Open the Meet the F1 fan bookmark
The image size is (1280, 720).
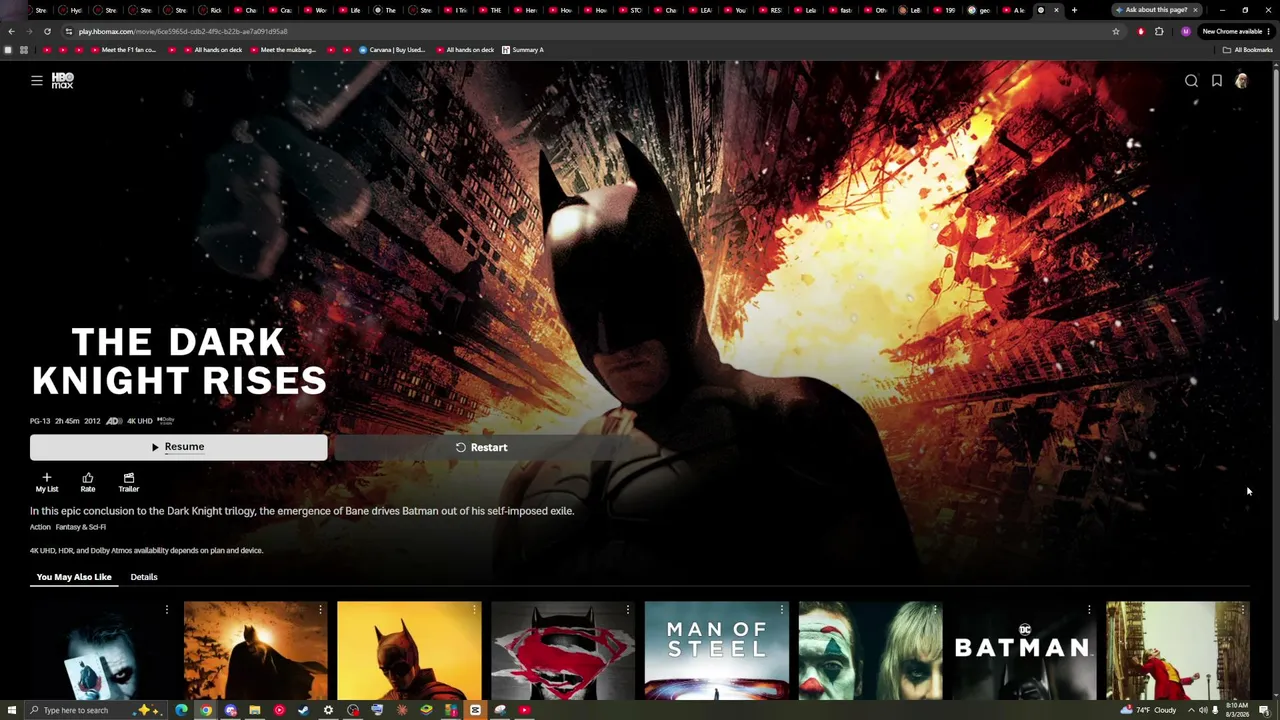click(122, 50)
